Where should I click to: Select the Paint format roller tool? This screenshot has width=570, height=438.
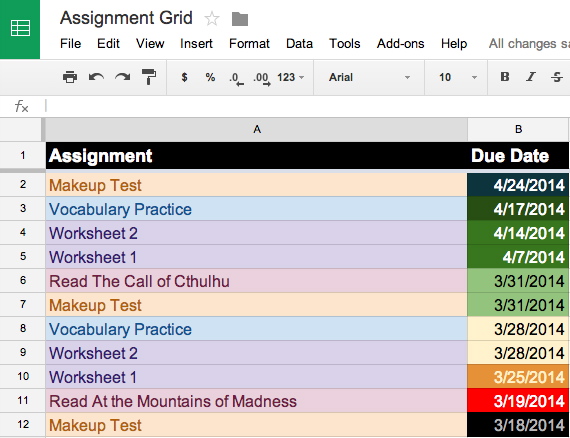(x=149, y=77)
